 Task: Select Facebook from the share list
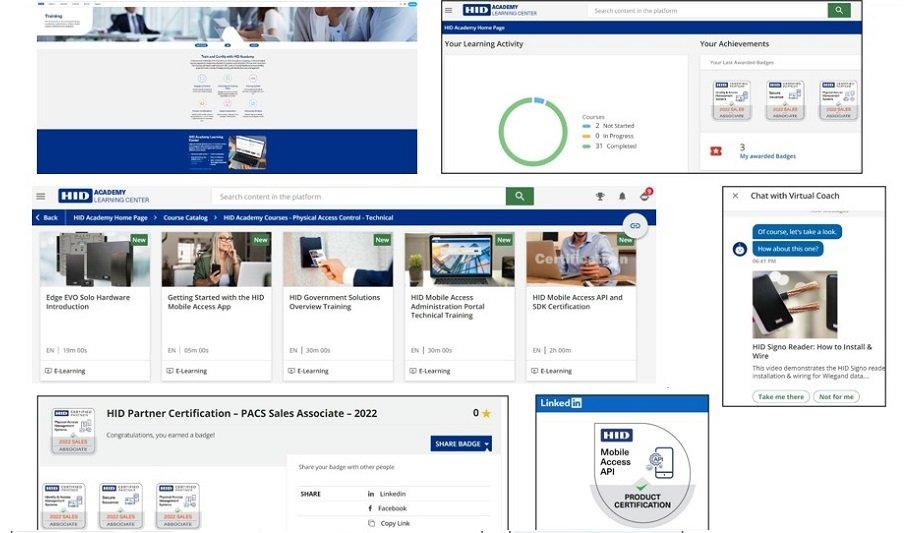click(391, 509)
